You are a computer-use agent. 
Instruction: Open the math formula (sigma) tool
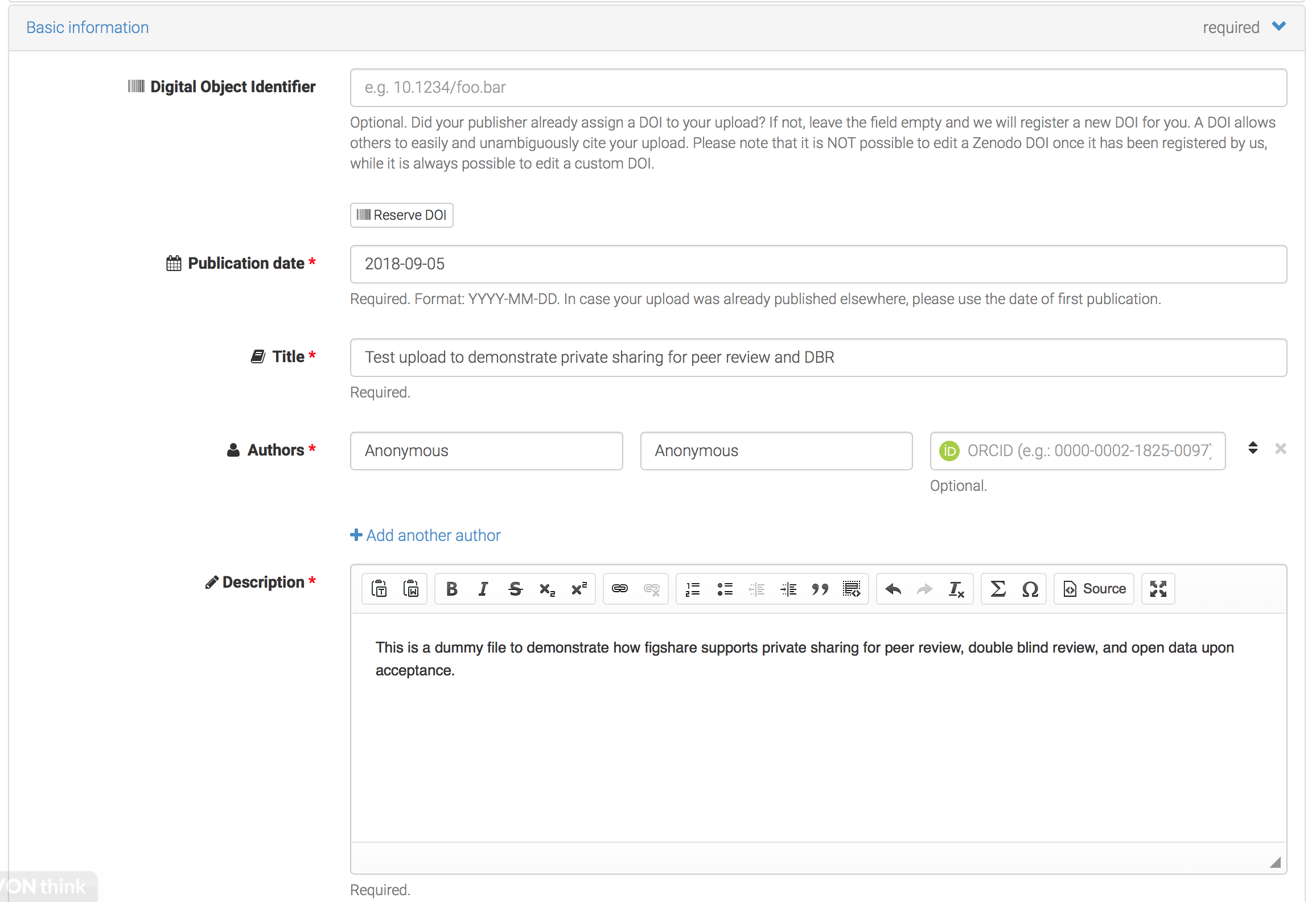coord(998,589)
